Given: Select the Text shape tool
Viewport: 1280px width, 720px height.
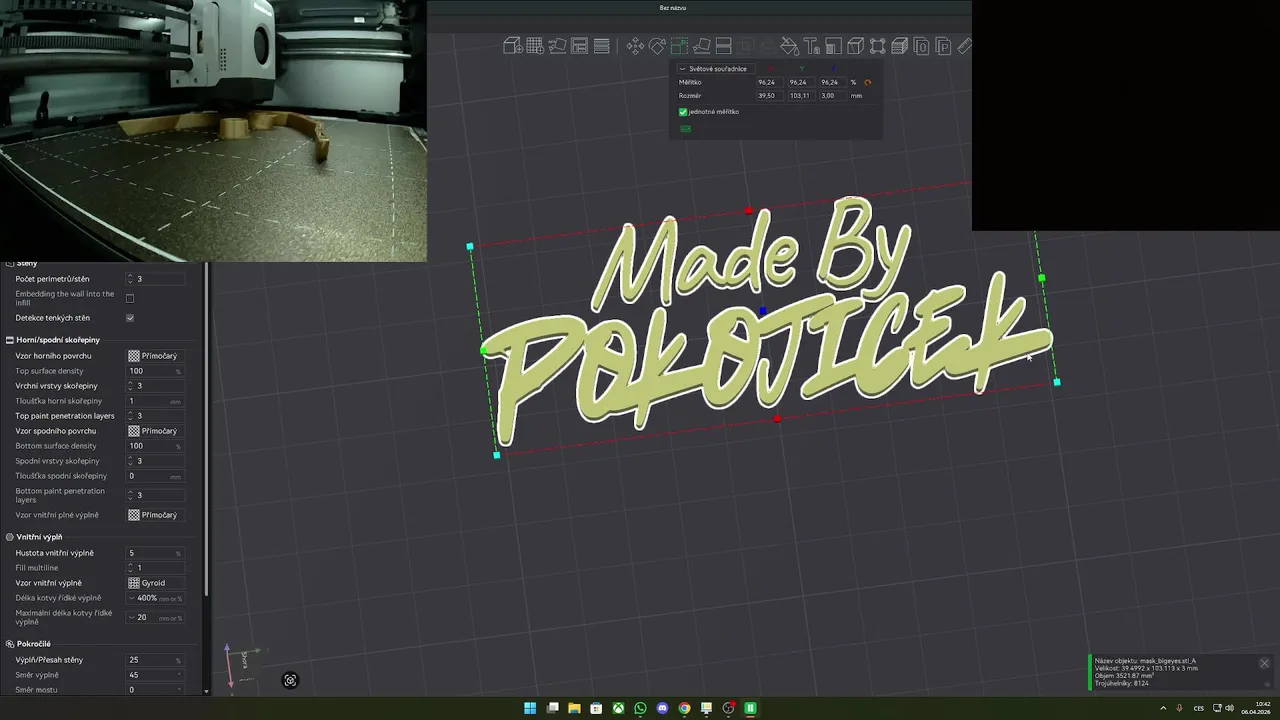Looking at the screenshot, I should [x=811, y=46].
